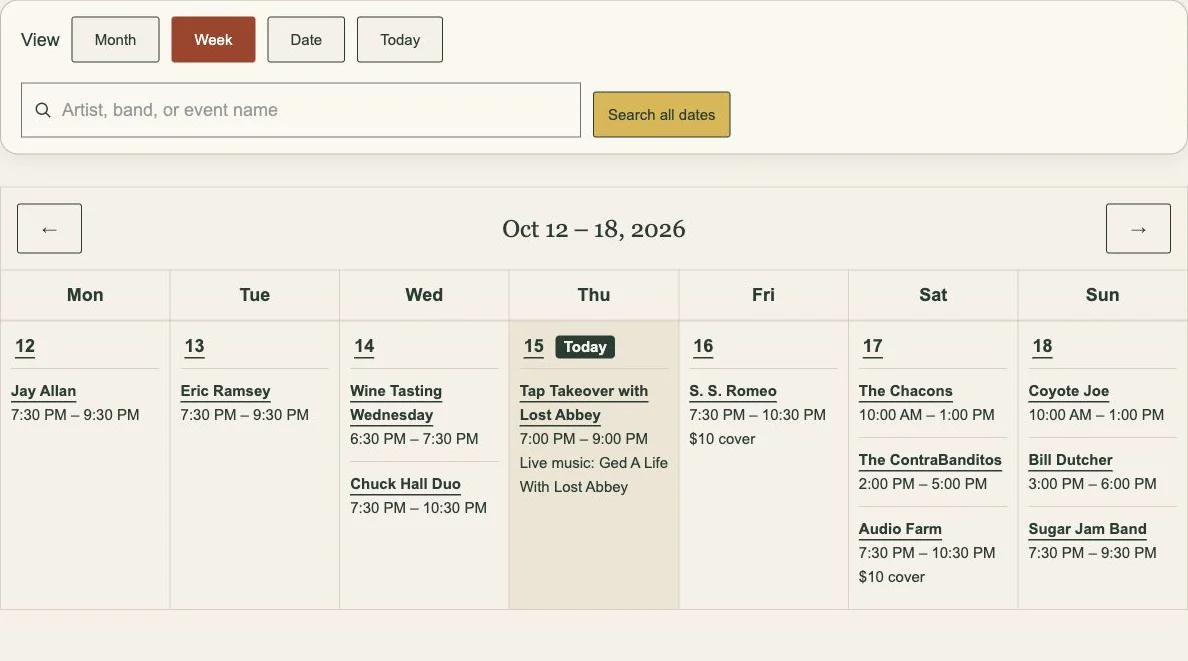This screenshot has height=661, width=1188.
Task: Click the magnifying glass search icon
Action: tap(43, 110)
